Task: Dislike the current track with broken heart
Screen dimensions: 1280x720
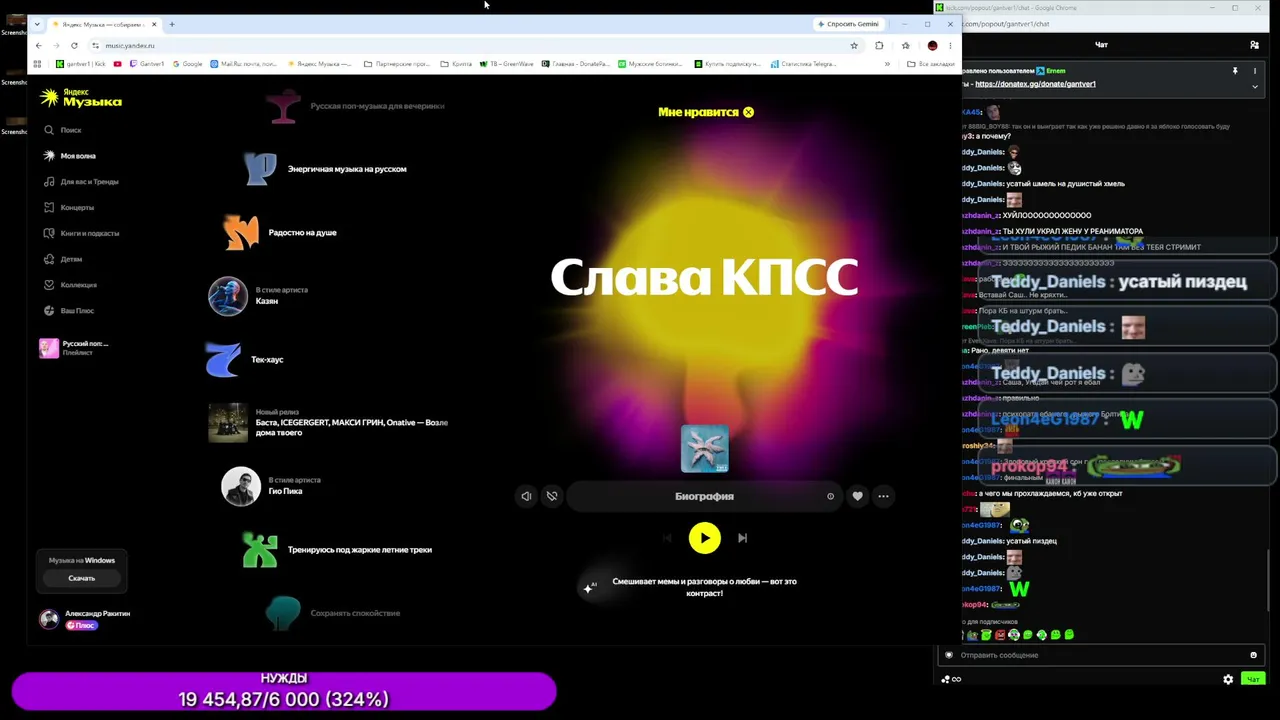Action: (551, 496)
